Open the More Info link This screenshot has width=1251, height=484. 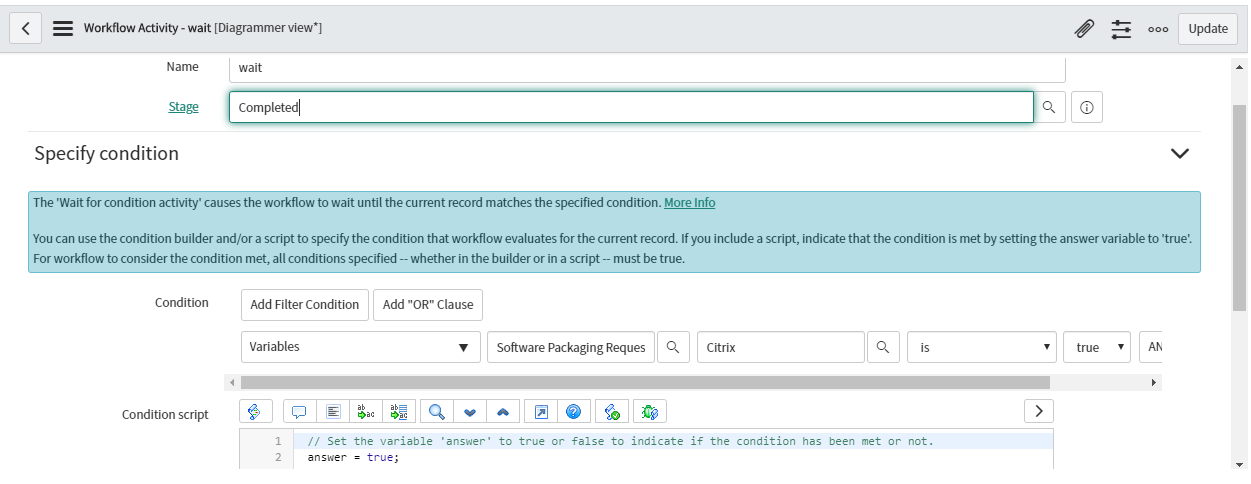point(689,202)
